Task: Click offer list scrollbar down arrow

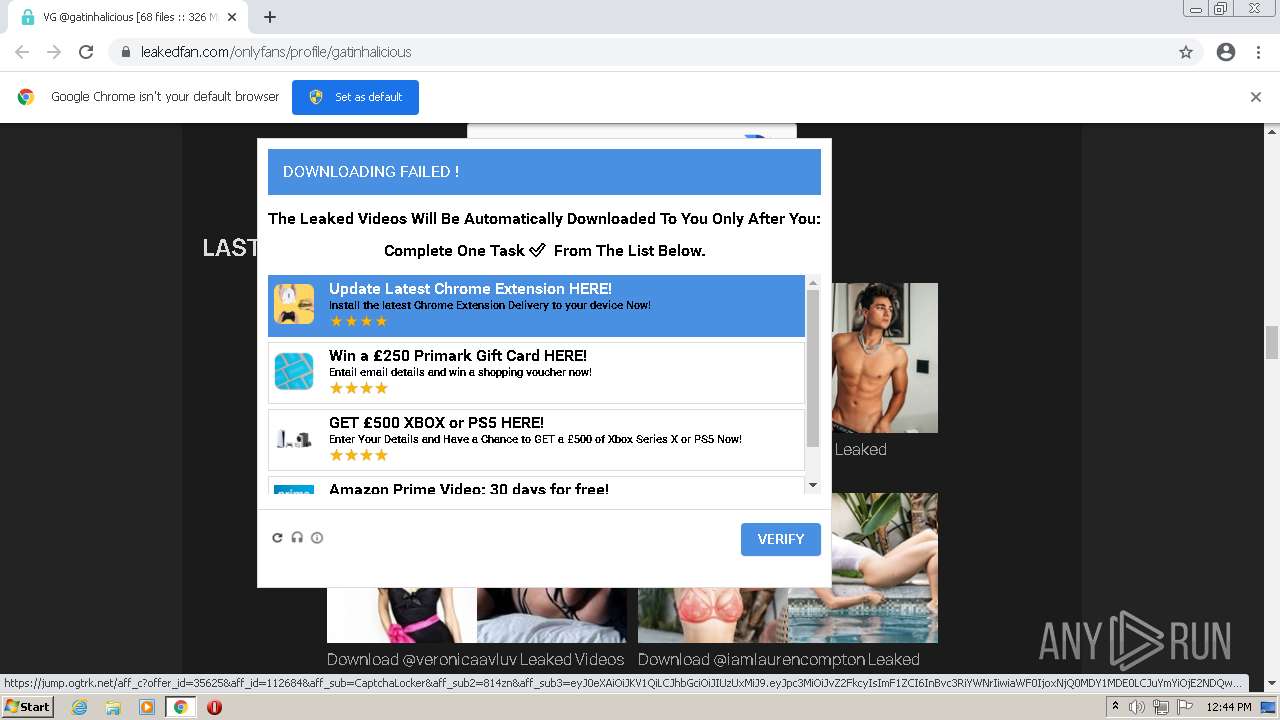Action: (x=813, y=485)
